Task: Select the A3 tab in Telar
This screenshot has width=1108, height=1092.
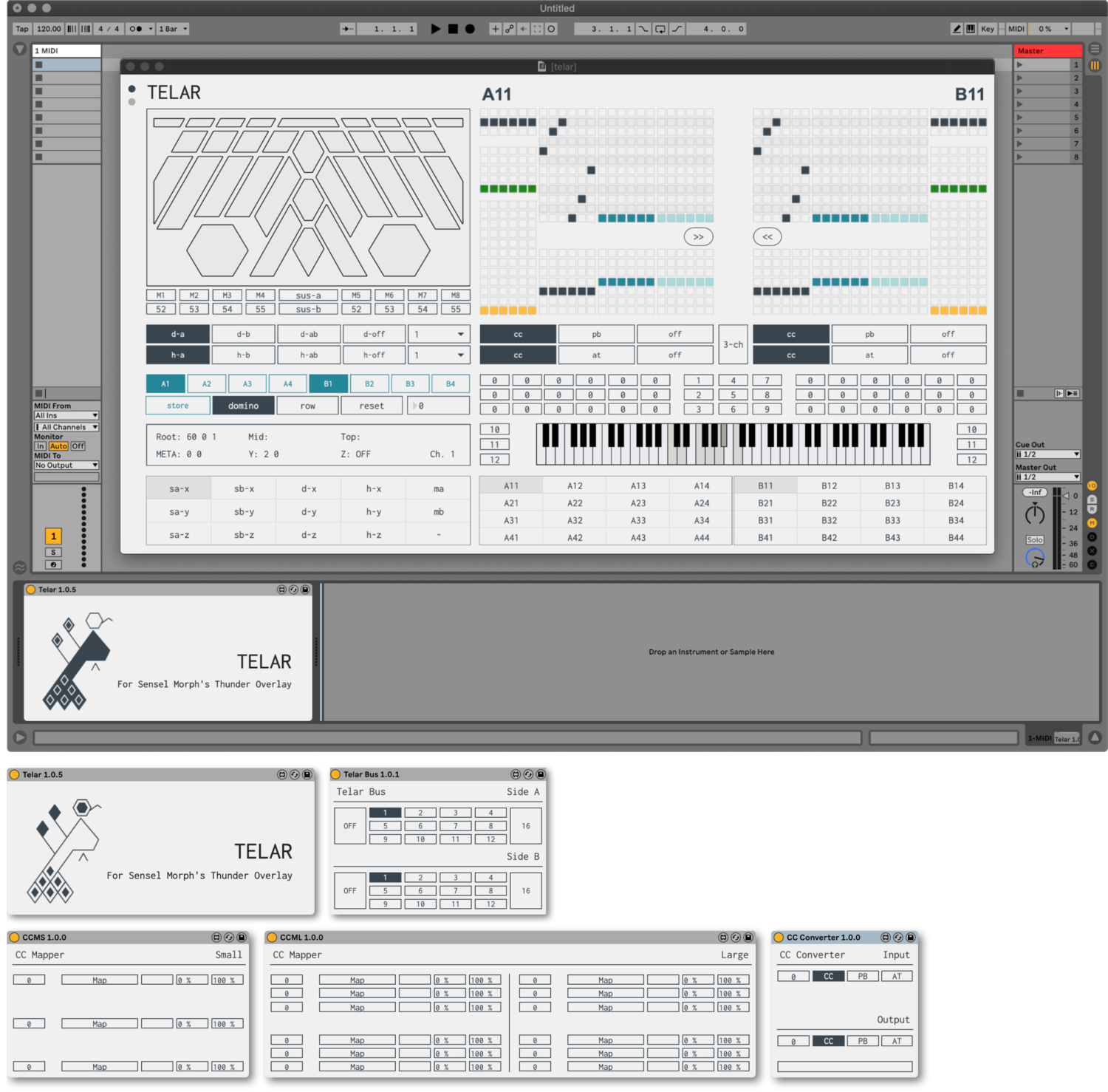Action: point(247,384)
